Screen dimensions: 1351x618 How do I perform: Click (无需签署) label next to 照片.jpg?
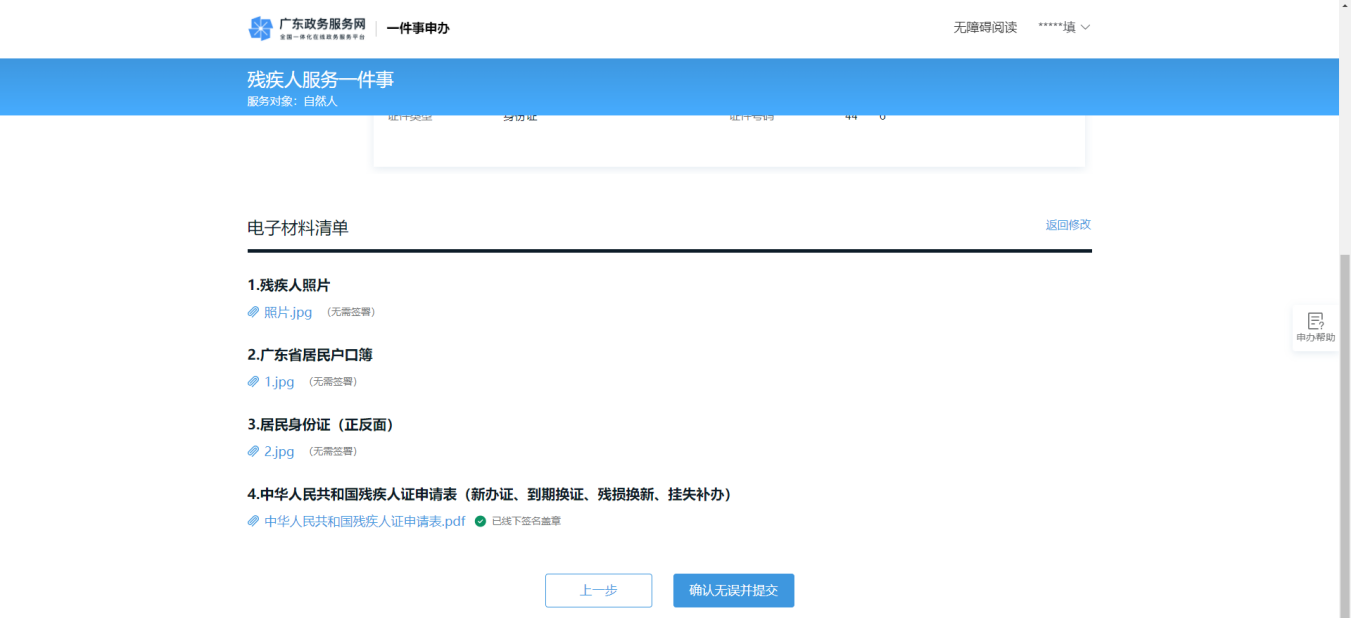[x=351, y=312]
